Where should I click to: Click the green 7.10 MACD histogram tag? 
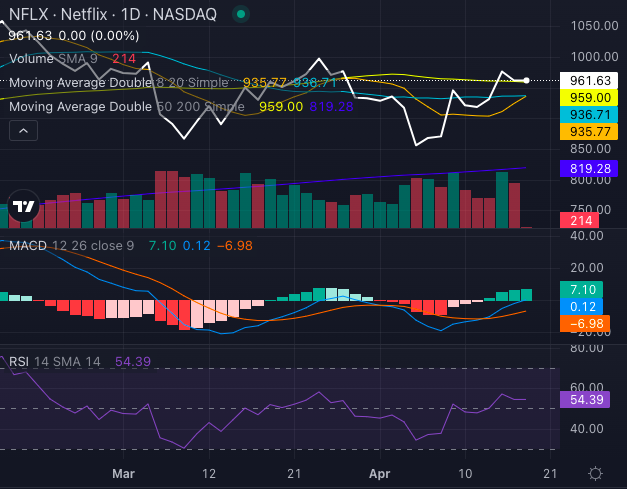tap(581, 289)
